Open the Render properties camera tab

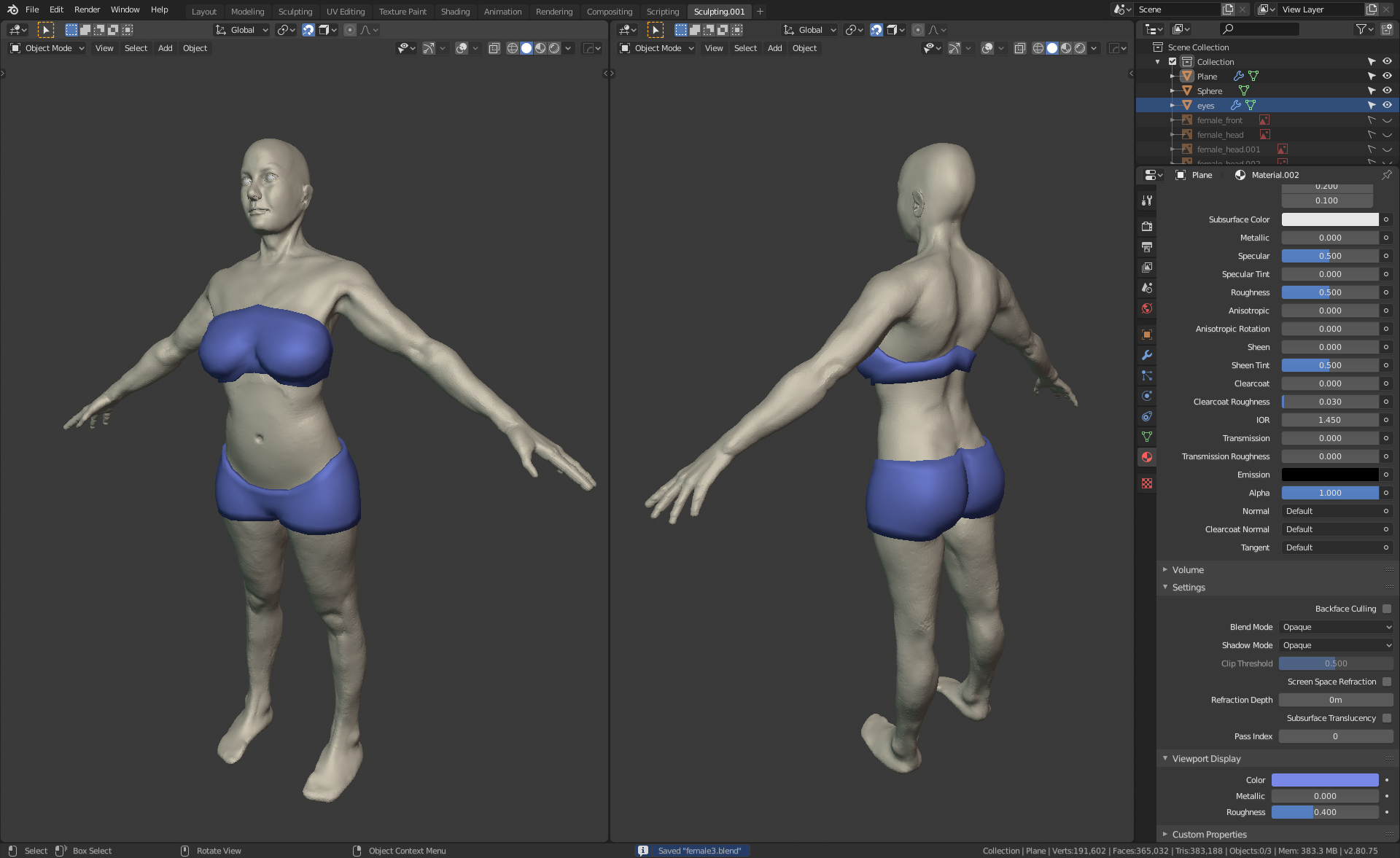click(x=1147, y=226)
